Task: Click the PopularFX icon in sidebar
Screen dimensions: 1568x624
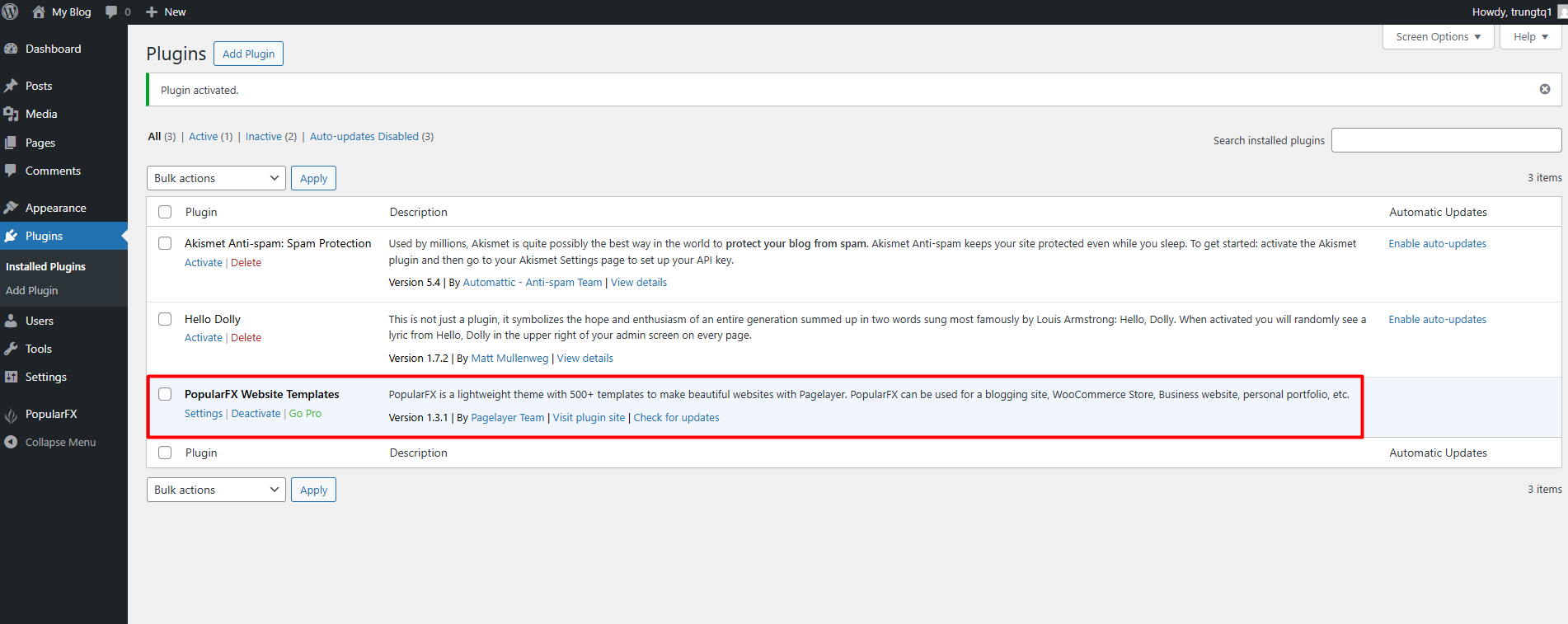Action: coord(11,415)
